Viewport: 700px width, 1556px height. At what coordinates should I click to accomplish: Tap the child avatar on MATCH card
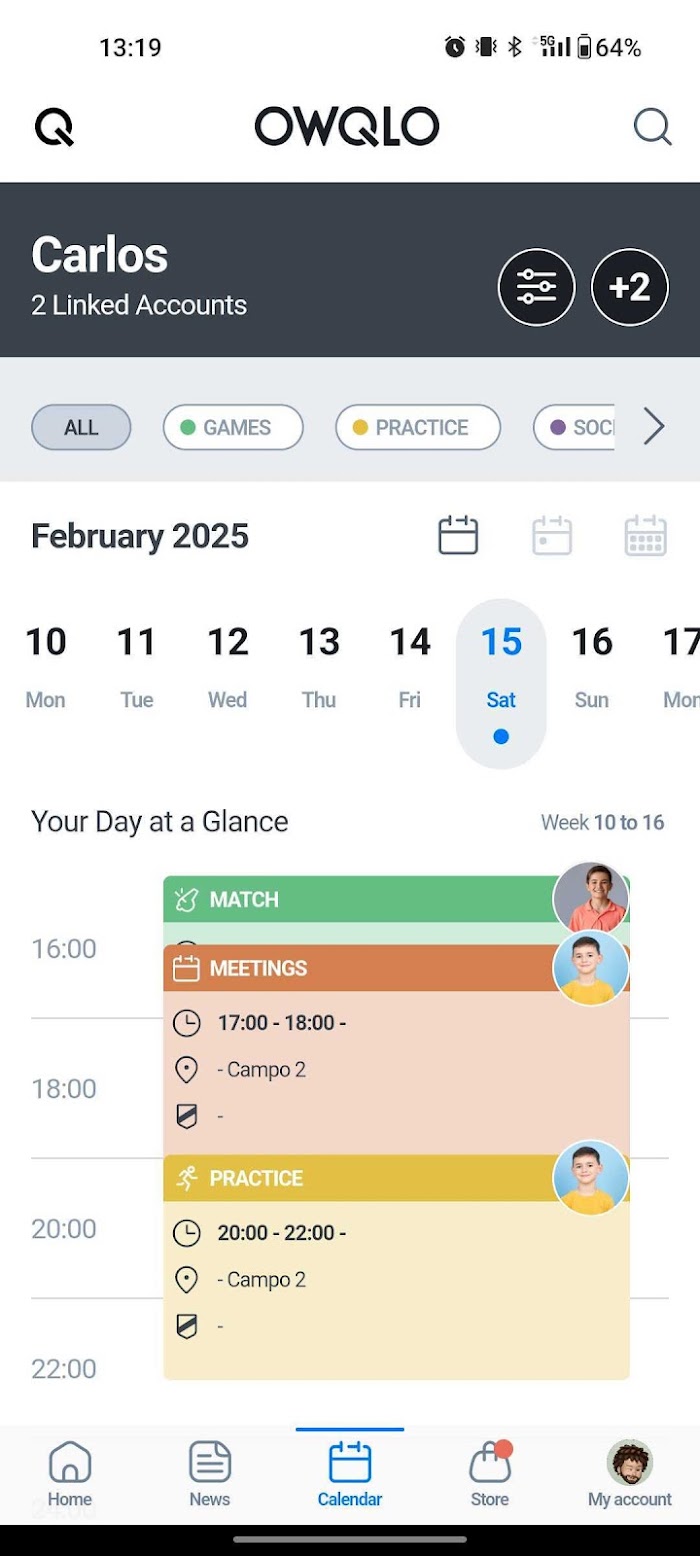click(591, 898)
